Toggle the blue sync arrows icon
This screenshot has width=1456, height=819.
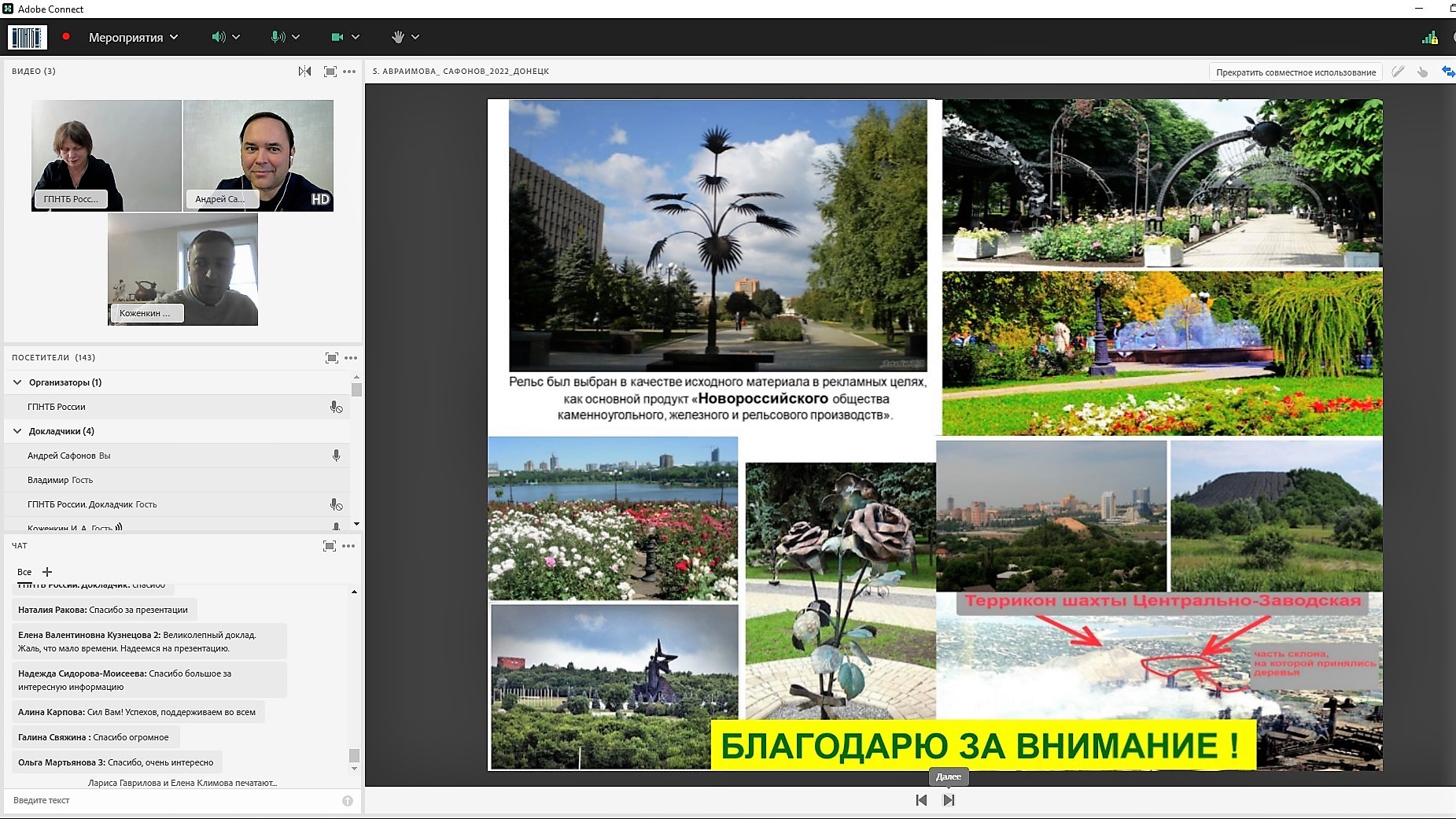[1447, 72]
